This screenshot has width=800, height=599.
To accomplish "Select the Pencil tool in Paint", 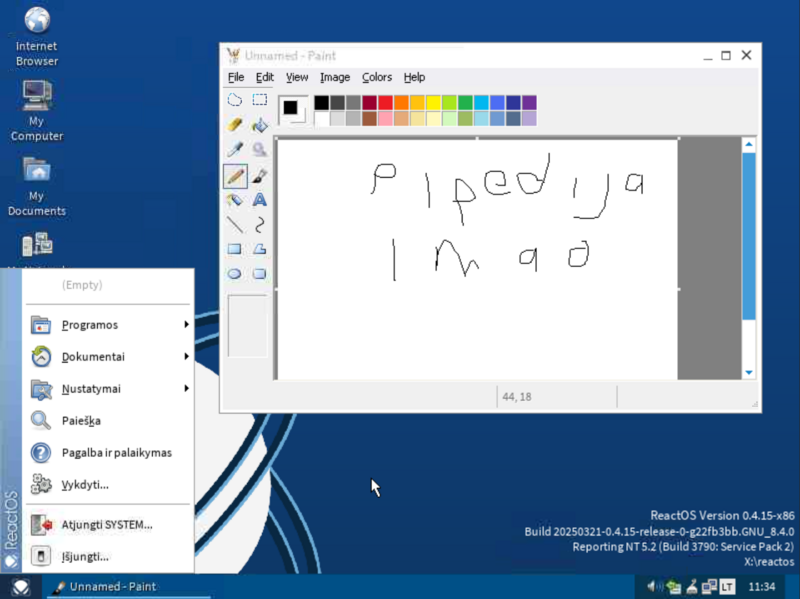I will click(235, 175).
